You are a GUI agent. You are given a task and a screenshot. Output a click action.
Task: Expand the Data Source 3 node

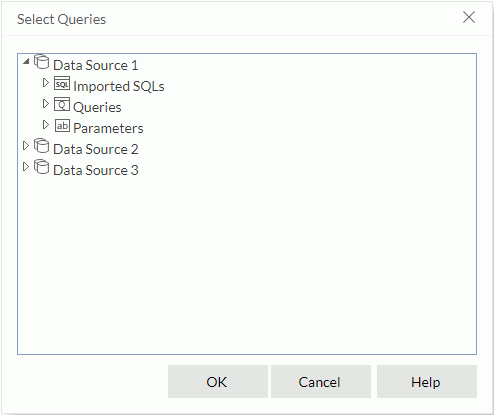point(26,167)
